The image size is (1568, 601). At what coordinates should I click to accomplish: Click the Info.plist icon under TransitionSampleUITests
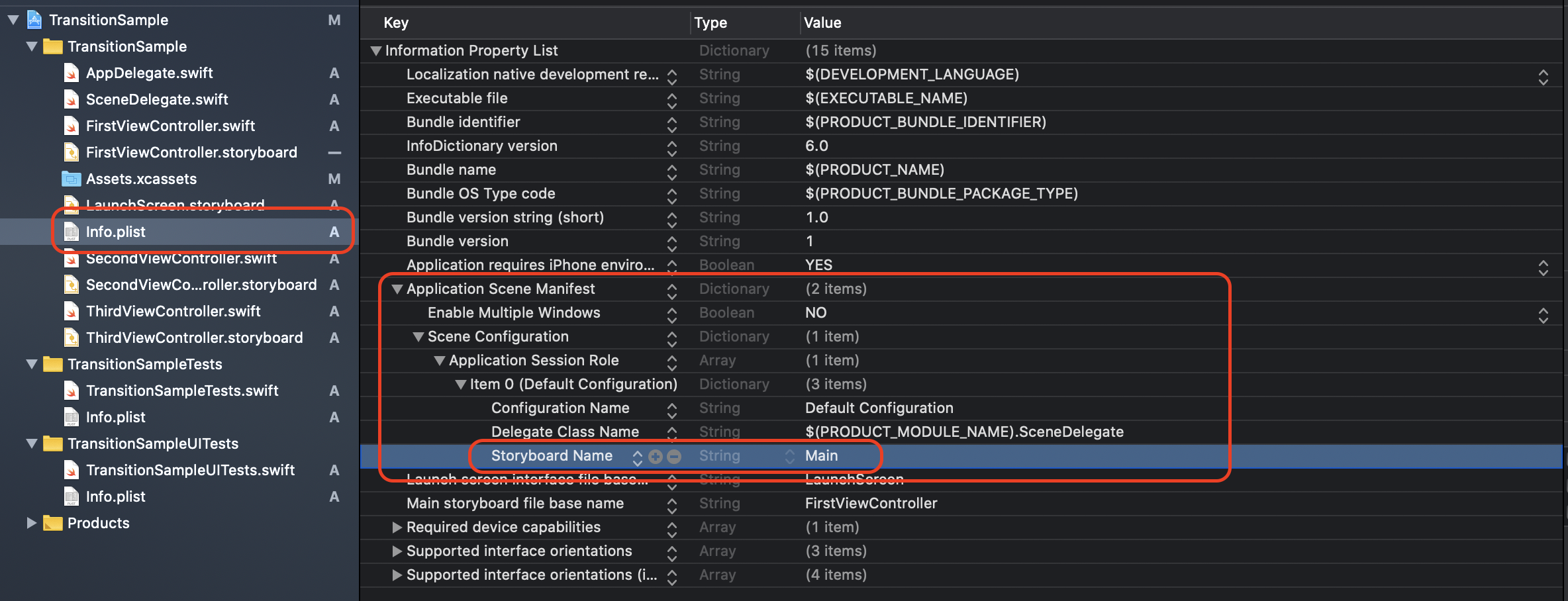pyautogui.click(x=72, y=496)
